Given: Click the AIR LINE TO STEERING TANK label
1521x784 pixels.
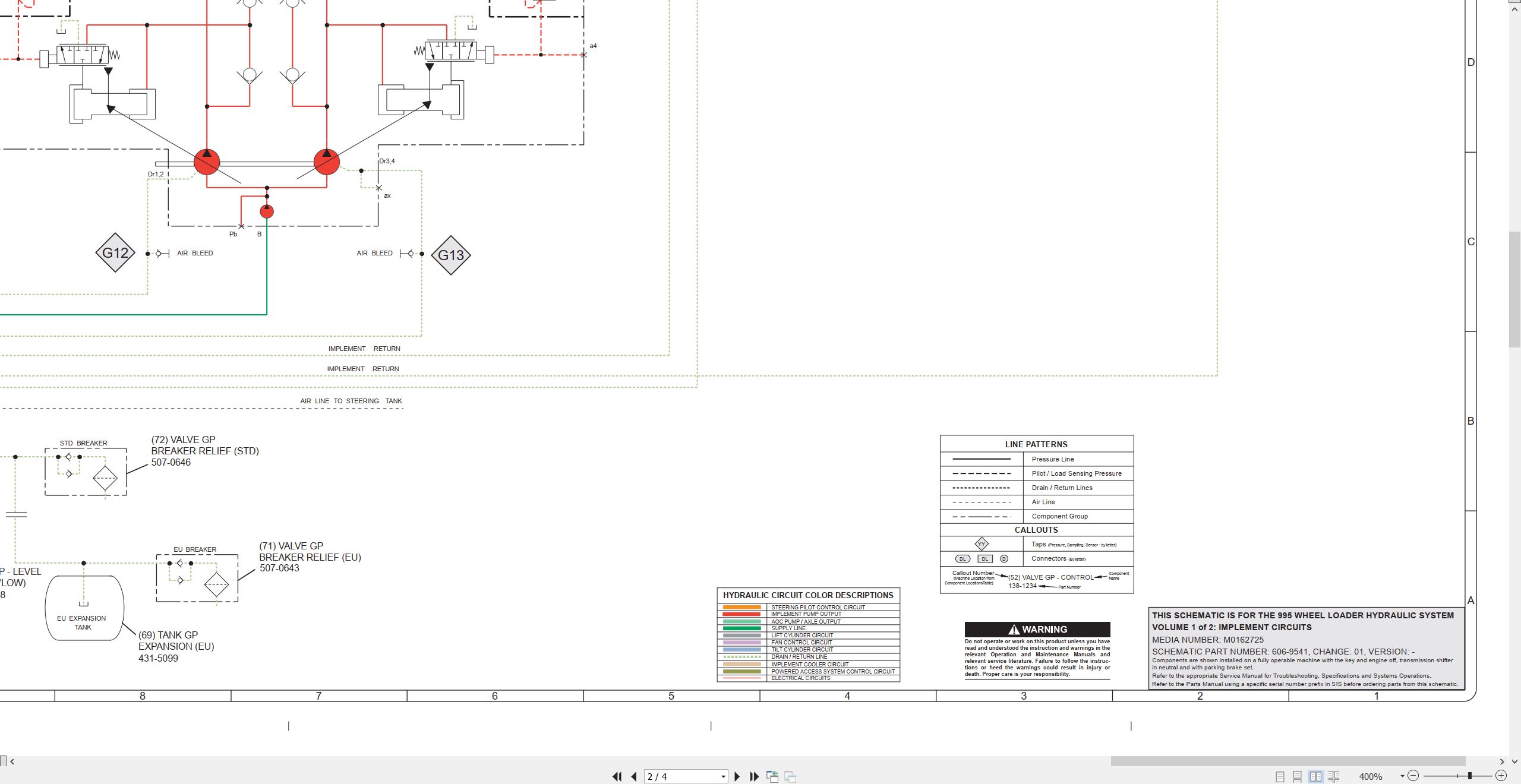Looking at the screenshot, I should pos(351,401).
